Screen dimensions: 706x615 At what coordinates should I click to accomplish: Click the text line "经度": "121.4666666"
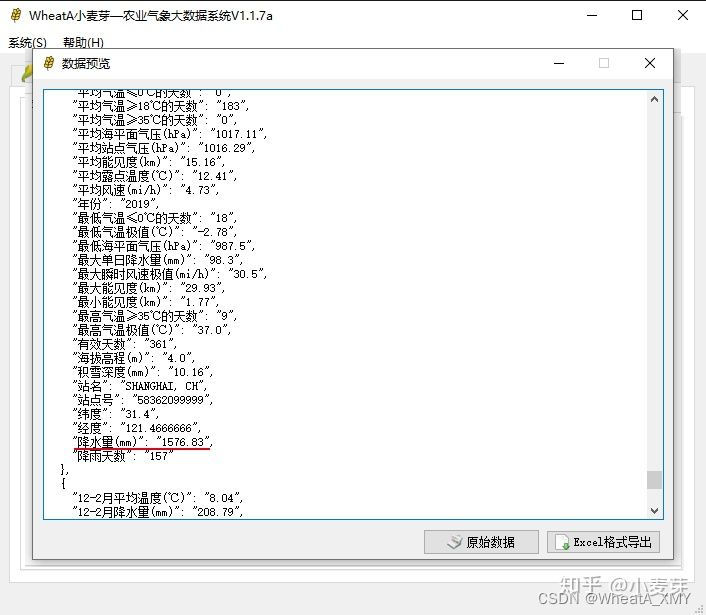[137, 428]
